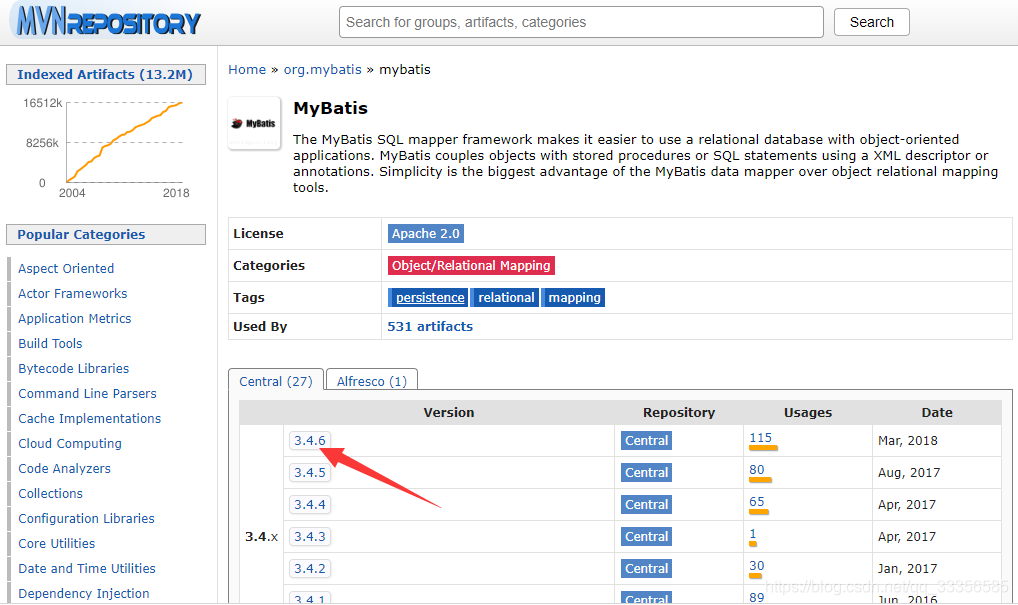Viewport: 1018px width, 605px height.
Task: Open the Date and Time Utilities category
Action: coord(87,568)
